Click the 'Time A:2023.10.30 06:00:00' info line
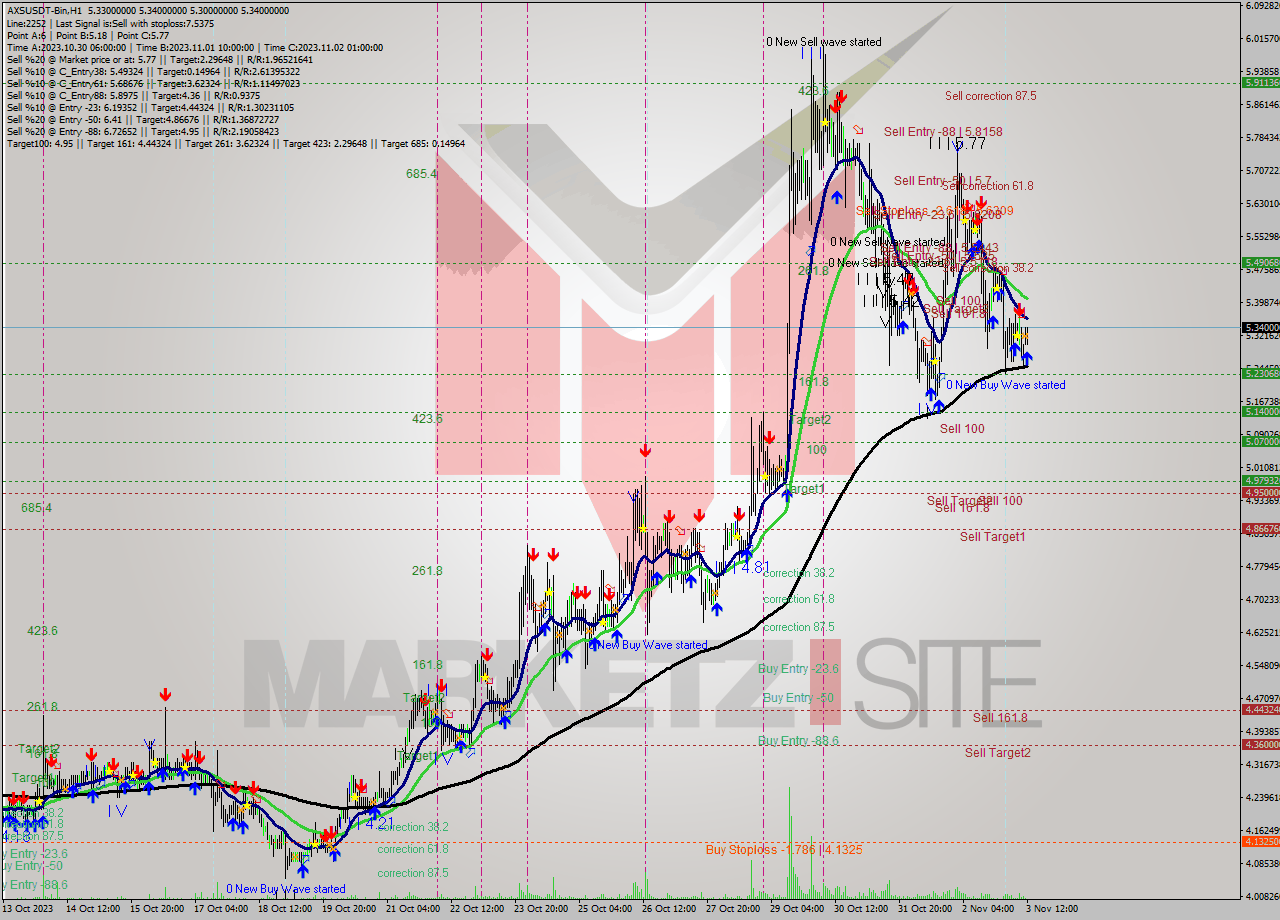The height and width of the screenshot is (920, 1280). [66, 47]
